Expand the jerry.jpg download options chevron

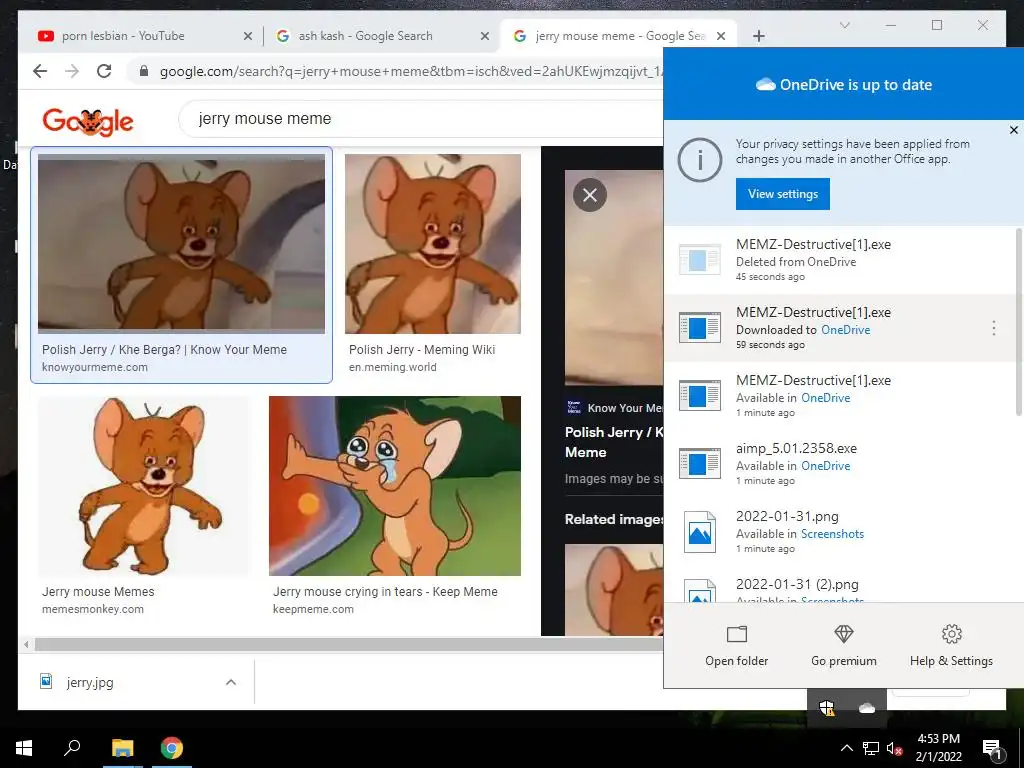231,682
